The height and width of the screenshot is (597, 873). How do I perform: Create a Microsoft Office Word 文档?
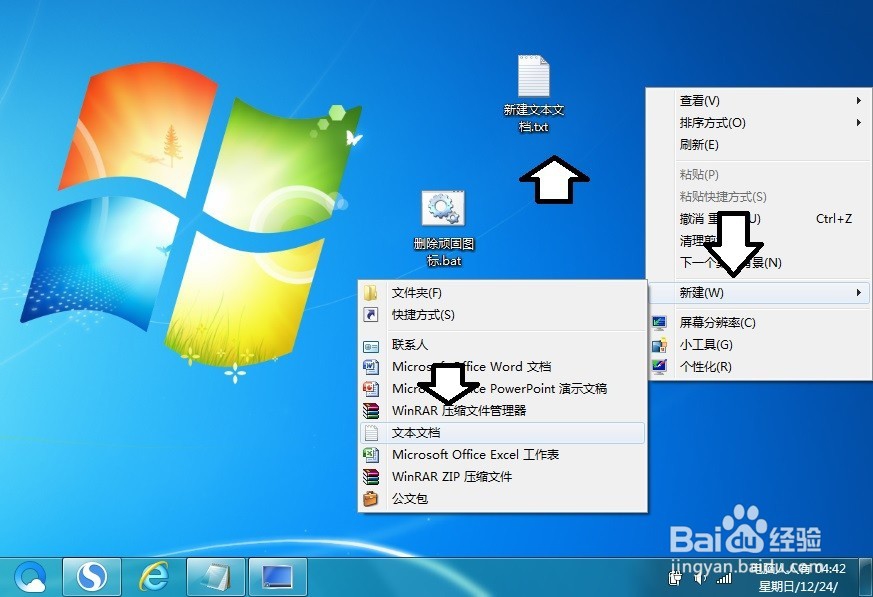coord(503,366)
